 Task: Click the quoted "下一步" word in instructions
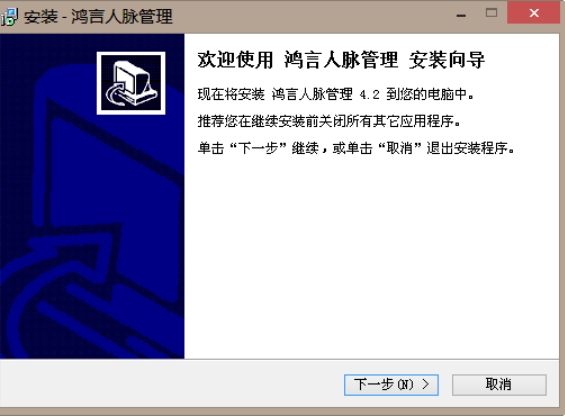point(258,148)
